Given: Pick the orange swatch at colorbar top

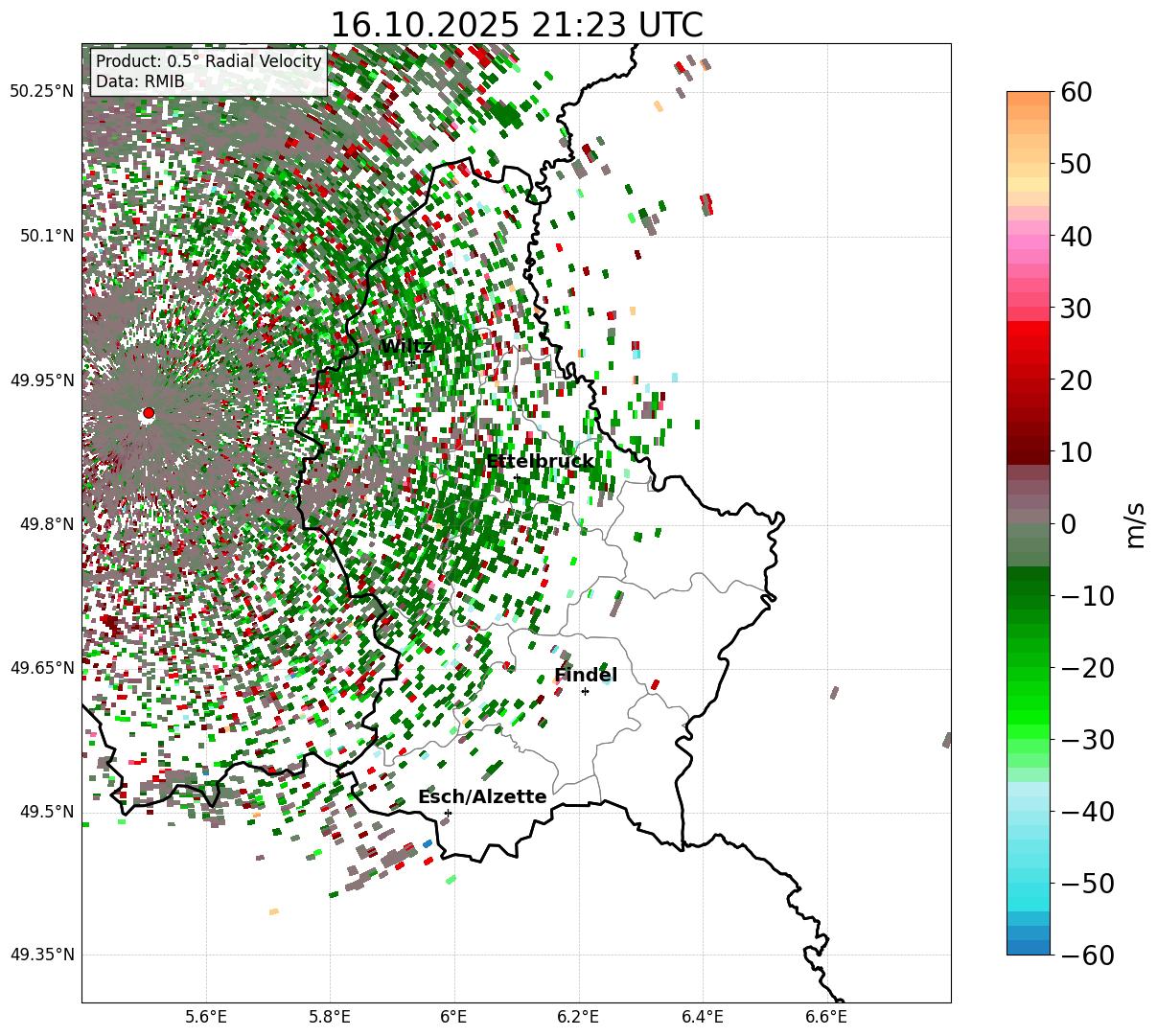Looking at the screenshot, I should point(1028,101).
